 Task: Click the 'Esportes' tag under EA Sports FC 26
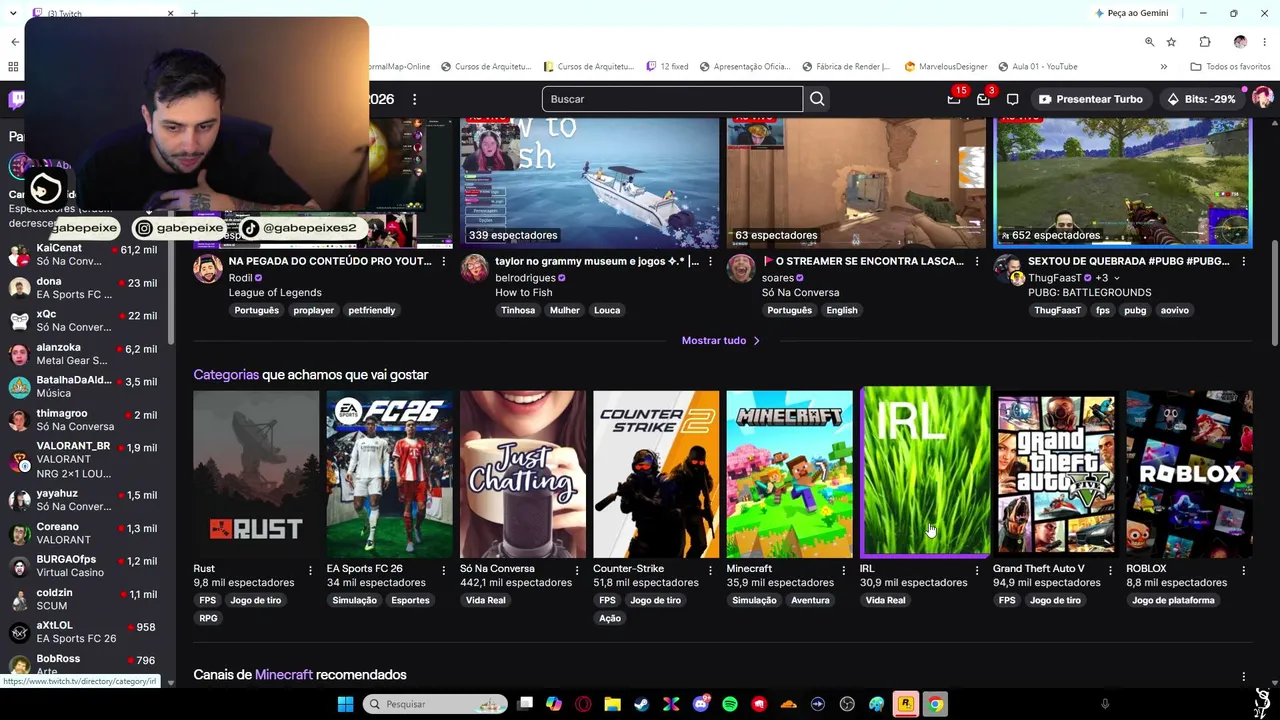pos(410,601)
